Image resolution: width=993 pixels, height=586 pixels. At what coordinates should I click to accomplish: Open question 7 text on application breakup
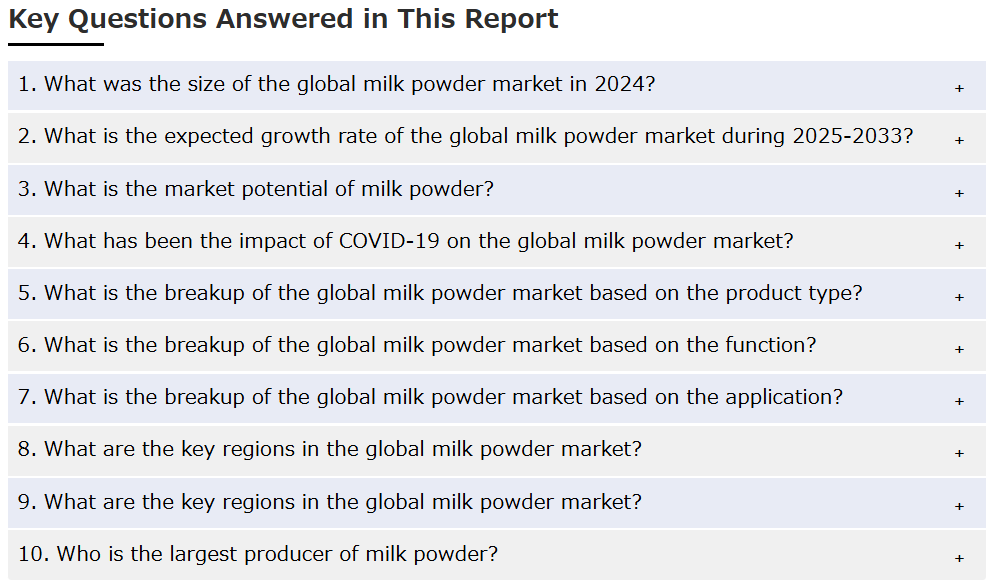pyautogui.click(x=430, y=397)
